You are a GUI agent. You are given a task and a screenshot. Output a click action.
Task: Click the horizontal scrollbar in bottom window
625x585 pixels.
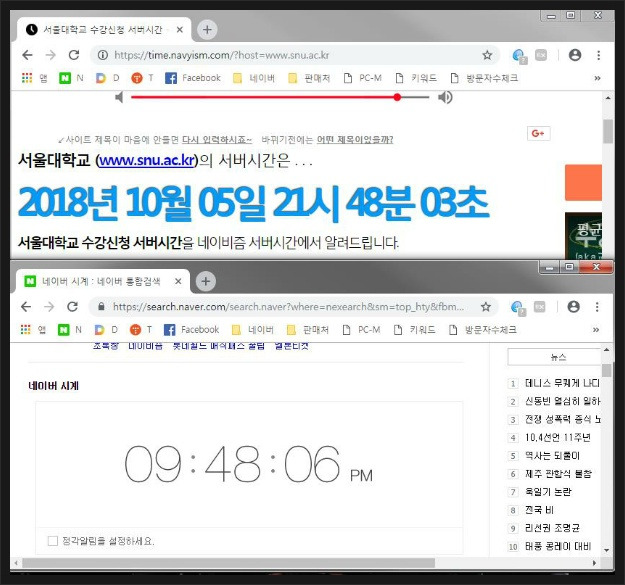coord(228,563)
